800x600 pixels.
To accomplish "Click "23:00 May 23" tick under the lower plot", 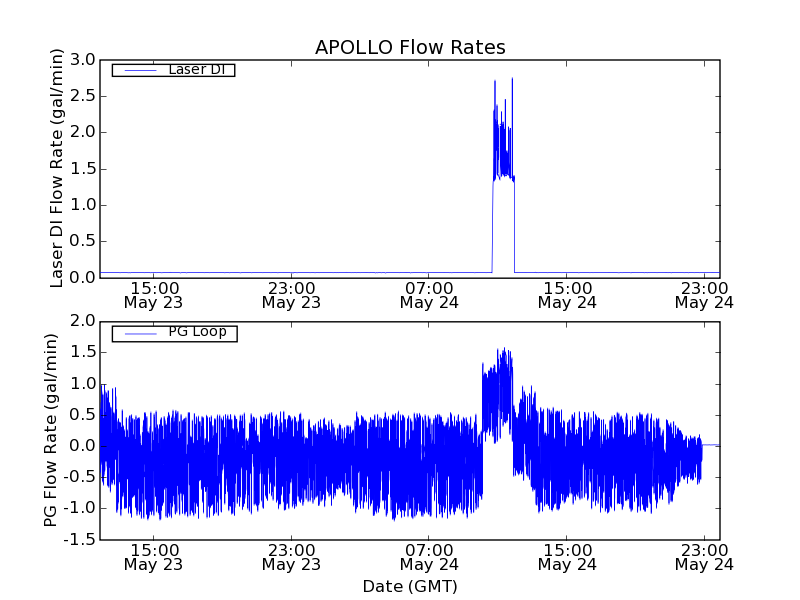I will (x=291, y=556).
